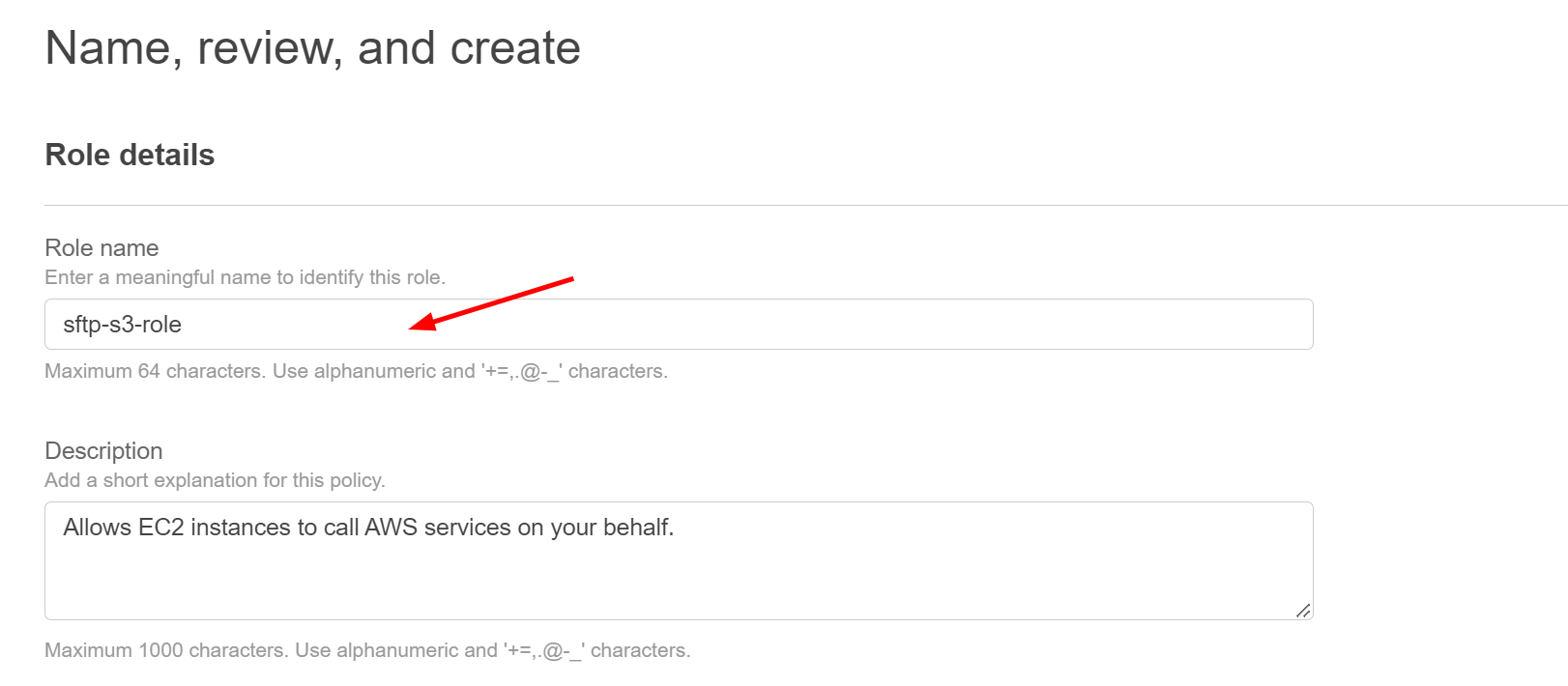Screen dimensions: 1568x686
Task: Click the Role name input field
Action: pyautogui.click(x=679, y=325)
